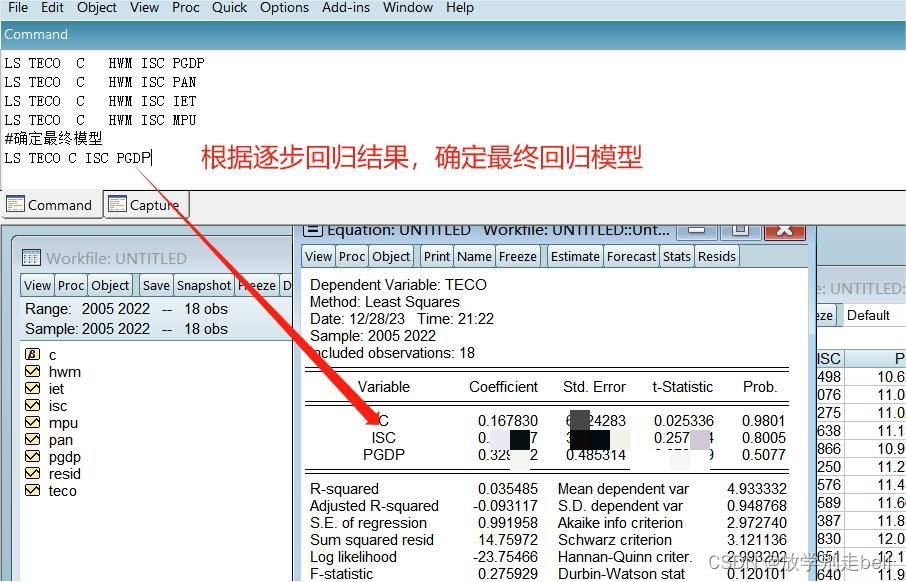Click the Estimate button
The height and width of the screenshot is (582, 906).
coord(575,257)
